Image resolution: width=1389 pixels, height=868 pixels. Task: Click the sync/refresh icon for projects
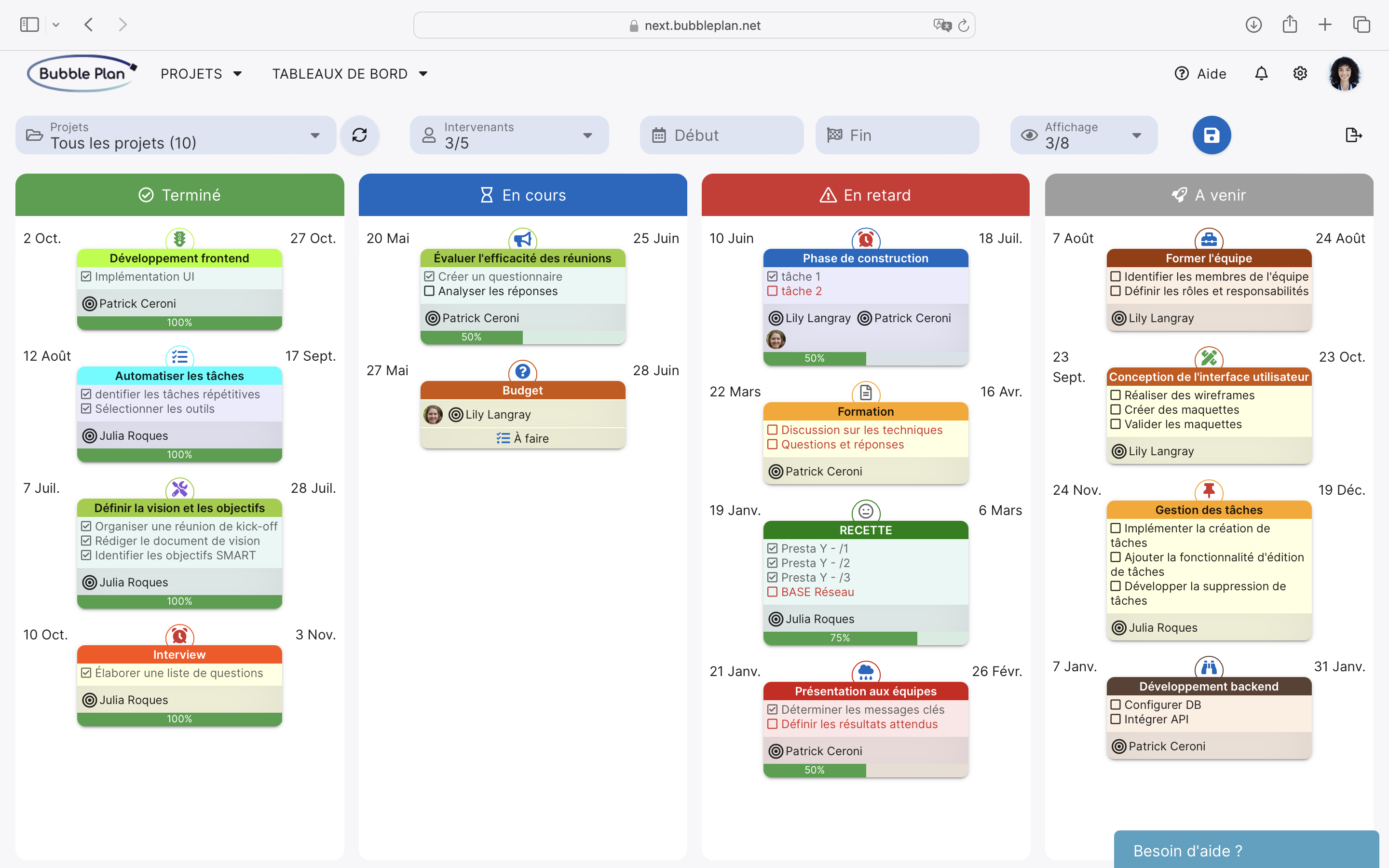360,135
